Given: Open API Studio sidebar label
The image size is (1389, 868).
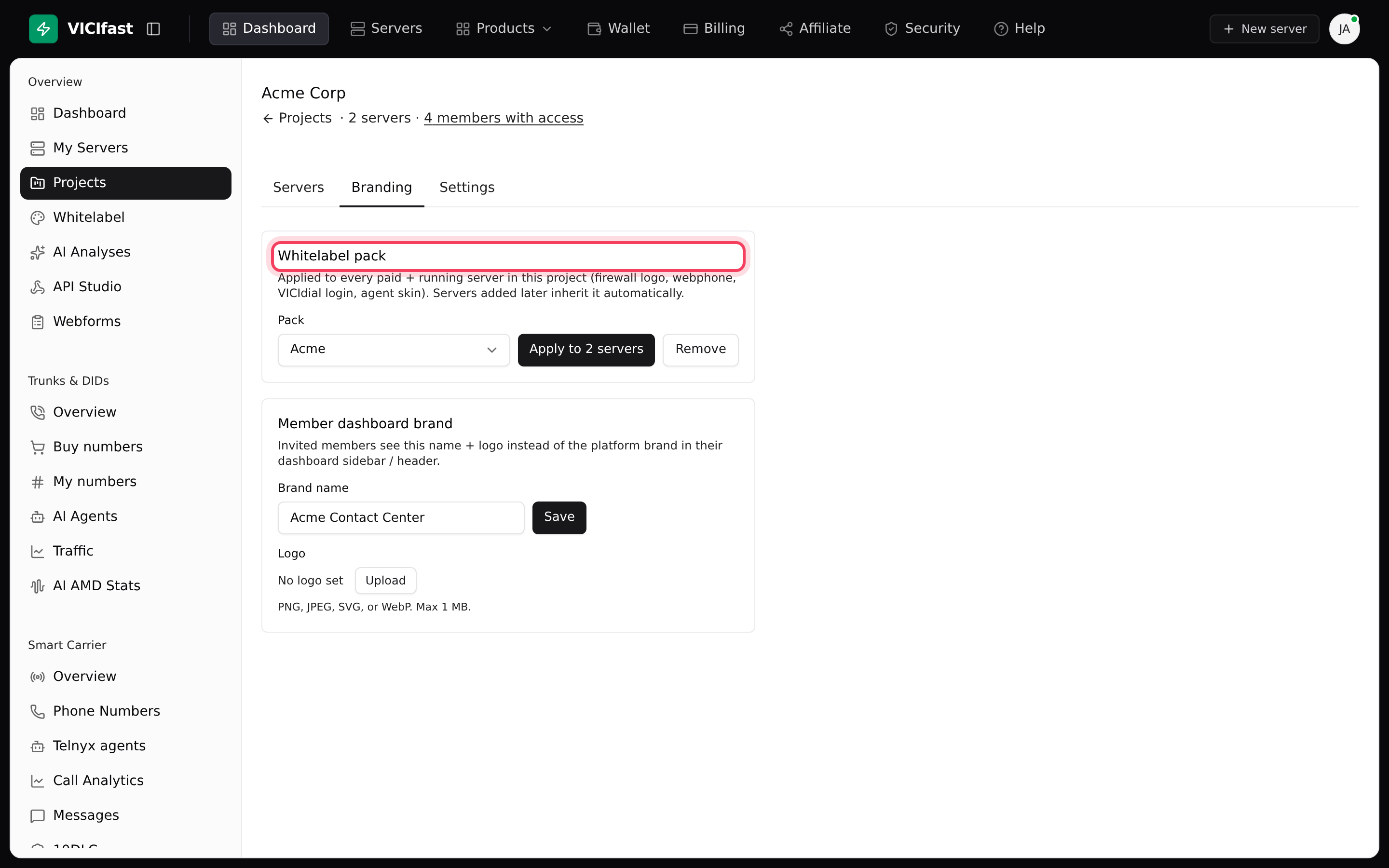Looking at the screenshot, I should [87, 286].
